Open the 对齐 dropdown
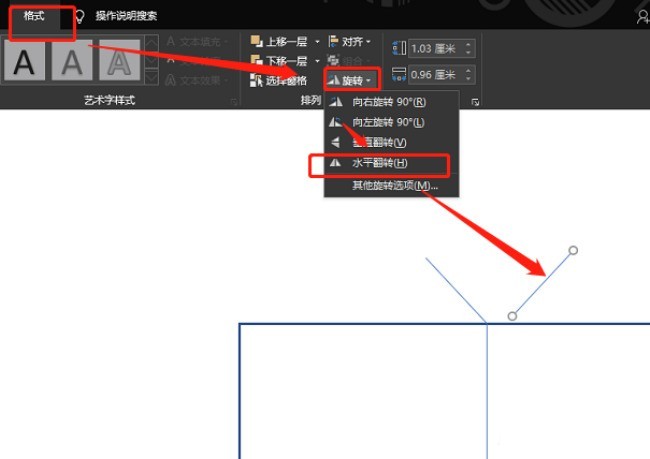 click(350, 41)
